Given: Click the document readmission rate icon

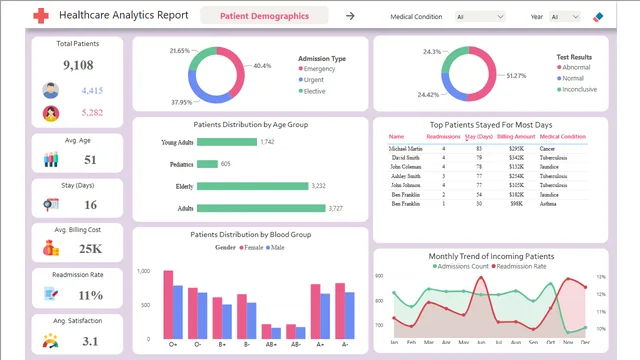Looking at the screenshot, I should click(x=51, y=293).
